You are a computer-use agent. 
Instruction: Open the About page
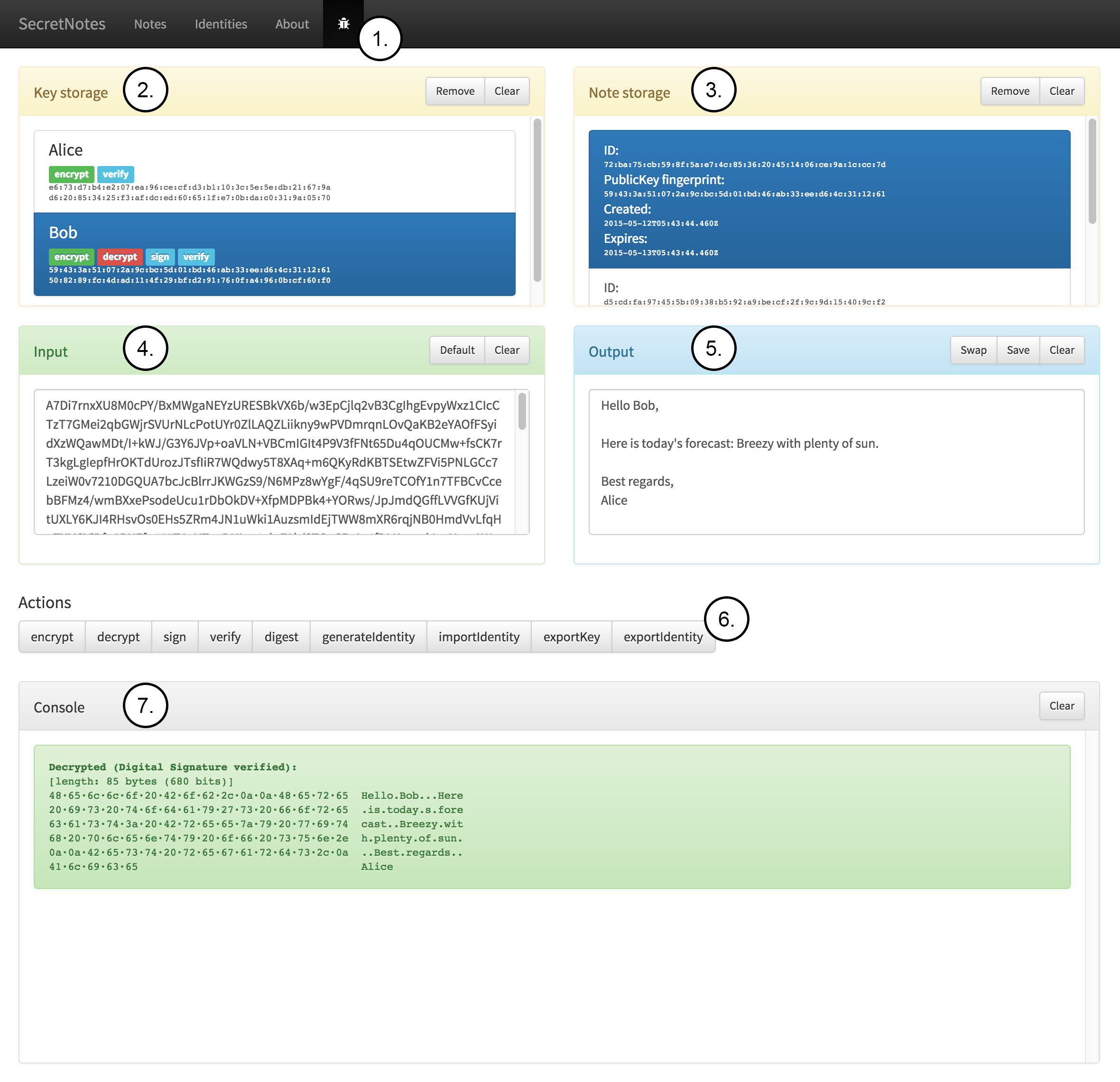click(x=291, y=24)
